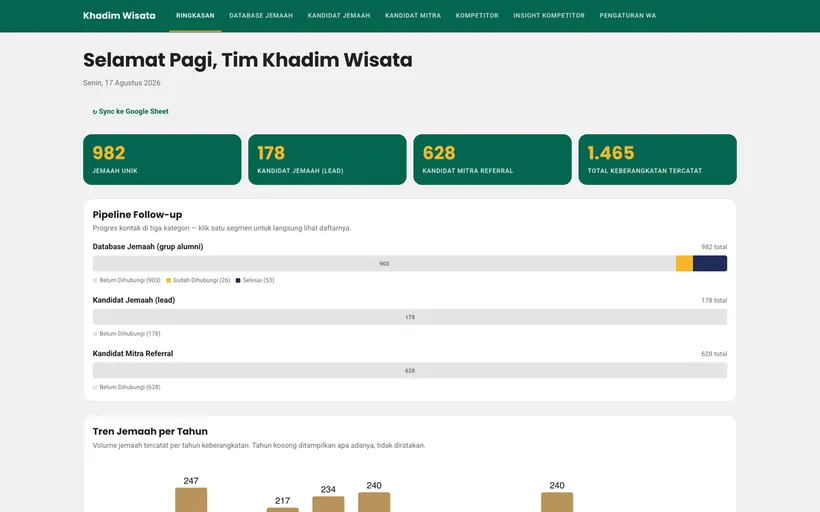The image size is (820, 512).
Task: Click the Tren Jemaah per Tahun title
Action: 150,431
